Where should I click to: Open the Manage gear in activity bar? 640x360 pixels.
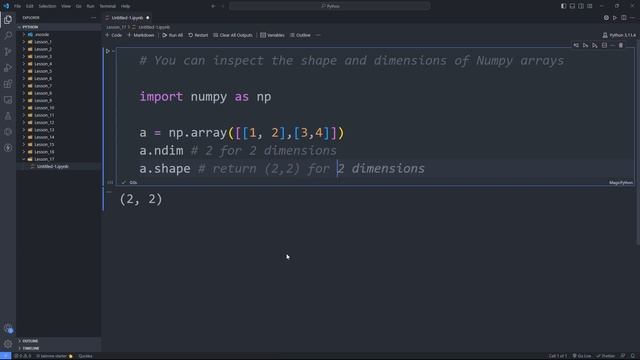point(8,344)
